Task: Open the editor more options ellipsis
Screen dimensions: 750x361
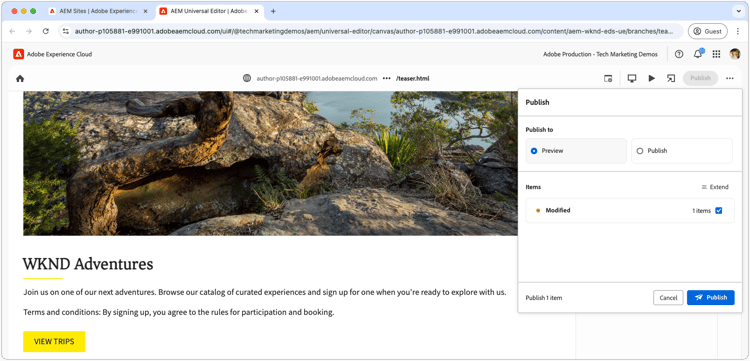Action: coord(729,78)
